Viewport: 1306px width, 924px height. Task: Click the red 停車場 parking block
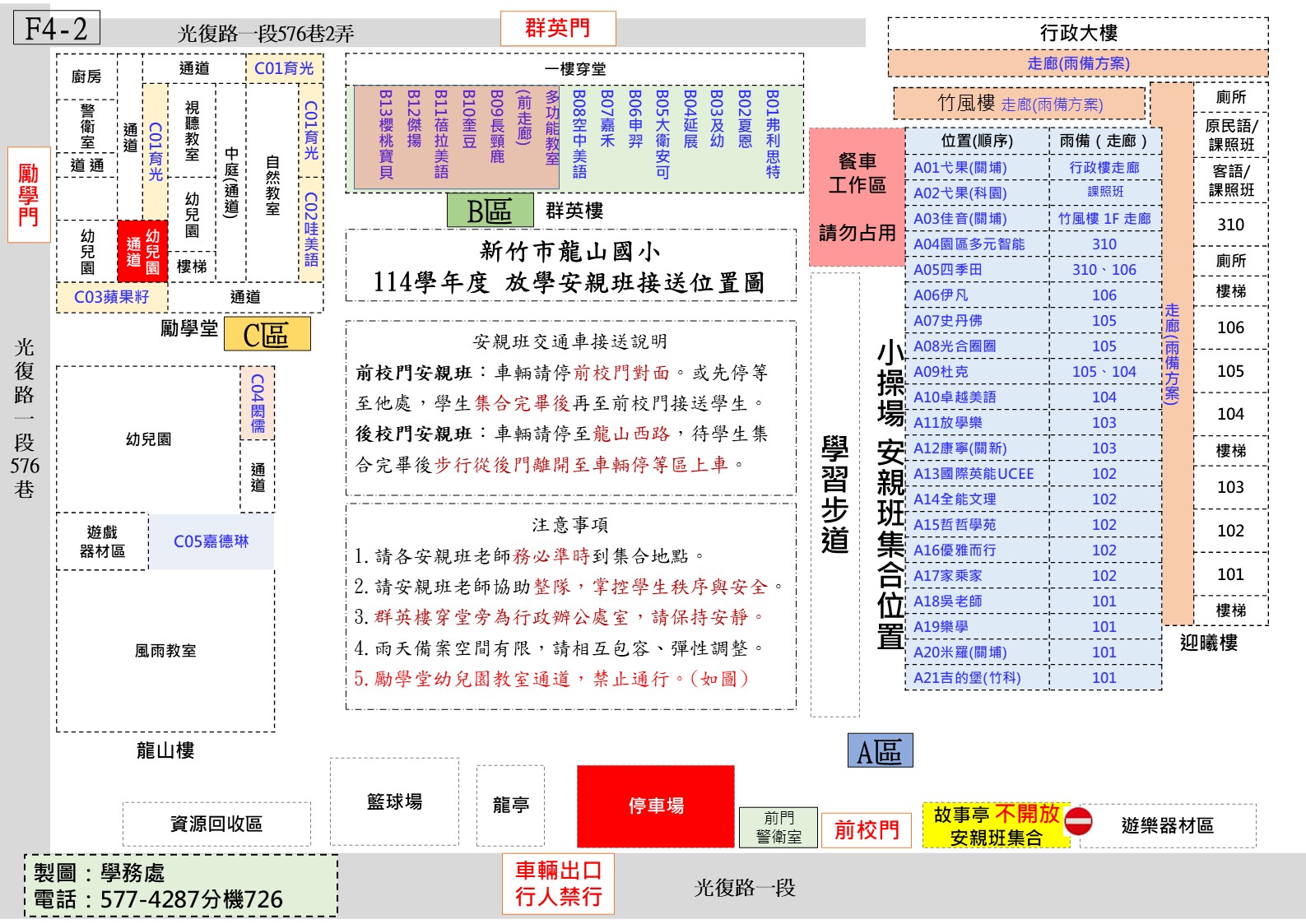656,806
